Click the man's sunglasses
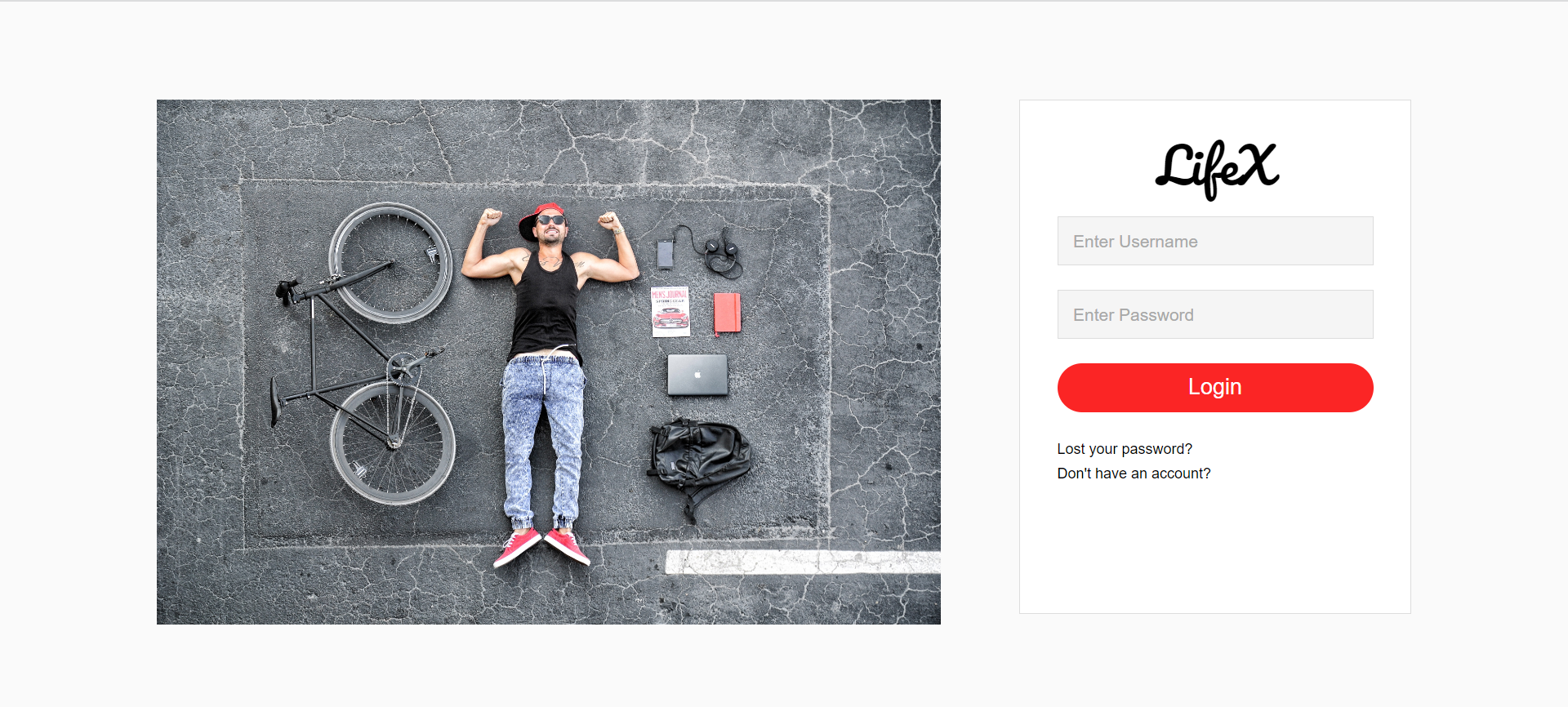Image resolution: width=1568 pixels, height=707 pixels. click(x=551, y=220)
